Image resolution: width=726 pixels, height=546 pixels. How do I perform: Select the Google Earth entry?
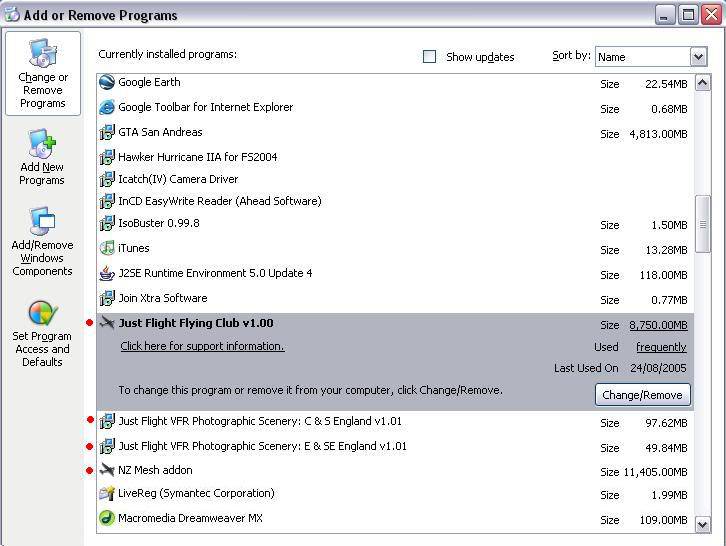[x=395, y=83]
